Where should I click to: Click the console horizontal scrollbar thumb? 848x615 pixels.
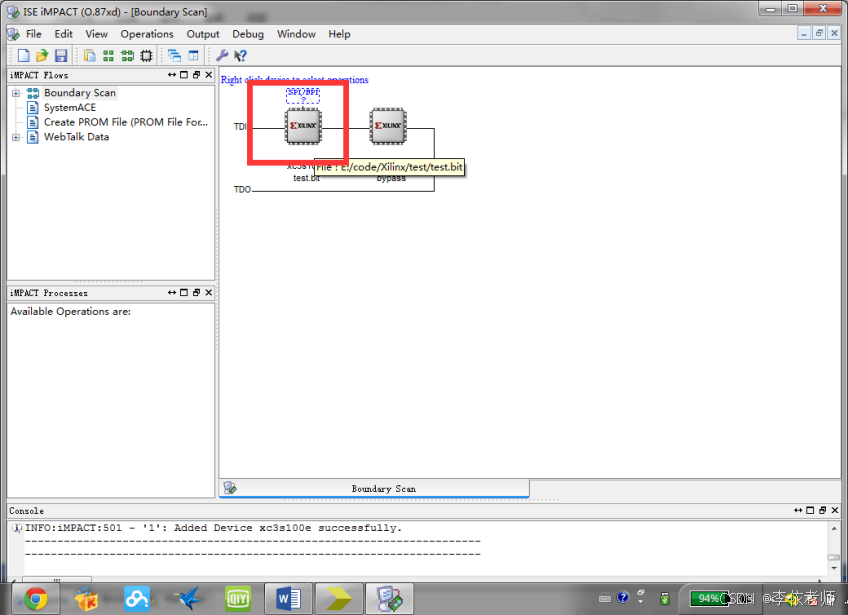pyautogui.click(x=57, y=579)
